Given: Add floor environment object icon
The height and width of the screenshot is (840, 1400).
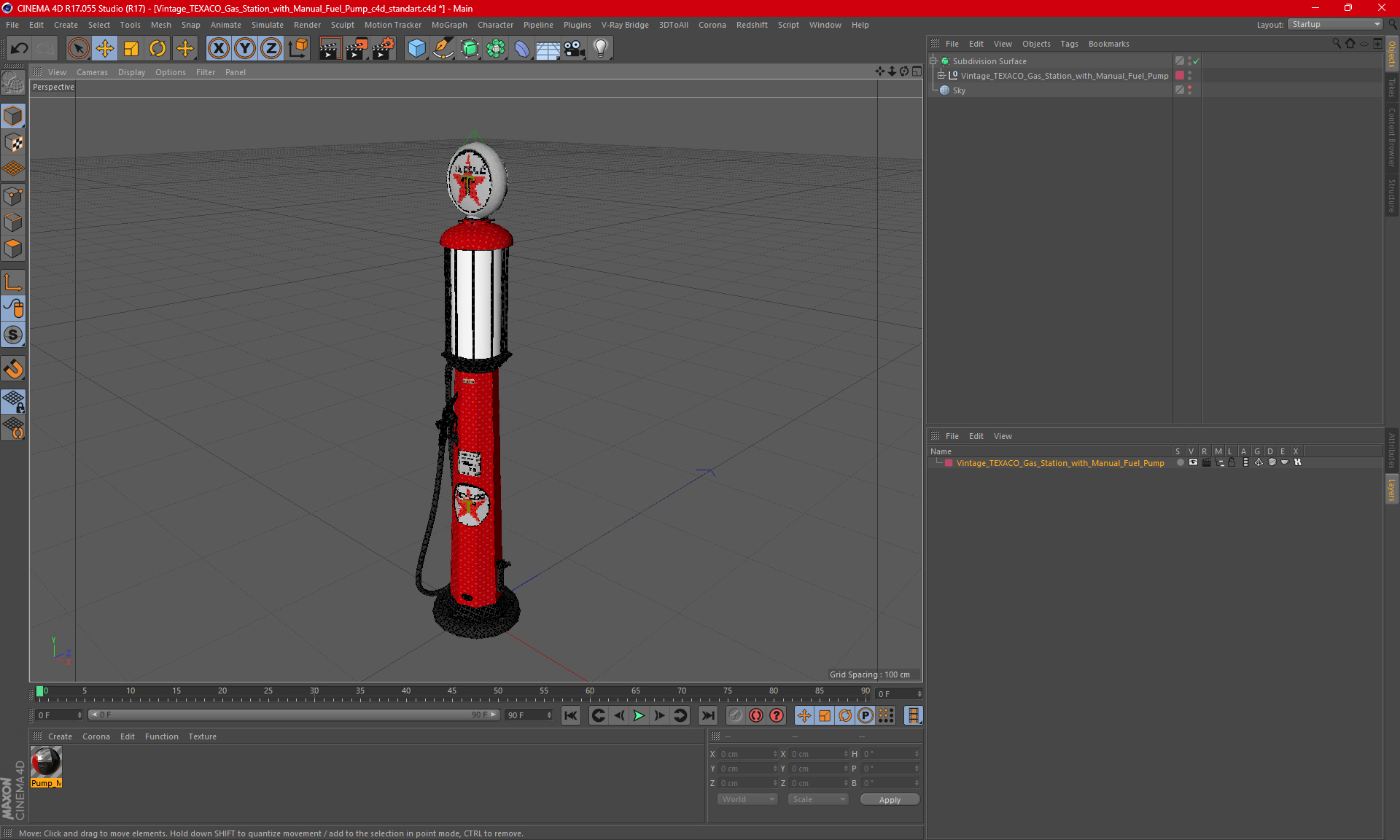Looking at the screenshot, I should click(x=548, y=48).
